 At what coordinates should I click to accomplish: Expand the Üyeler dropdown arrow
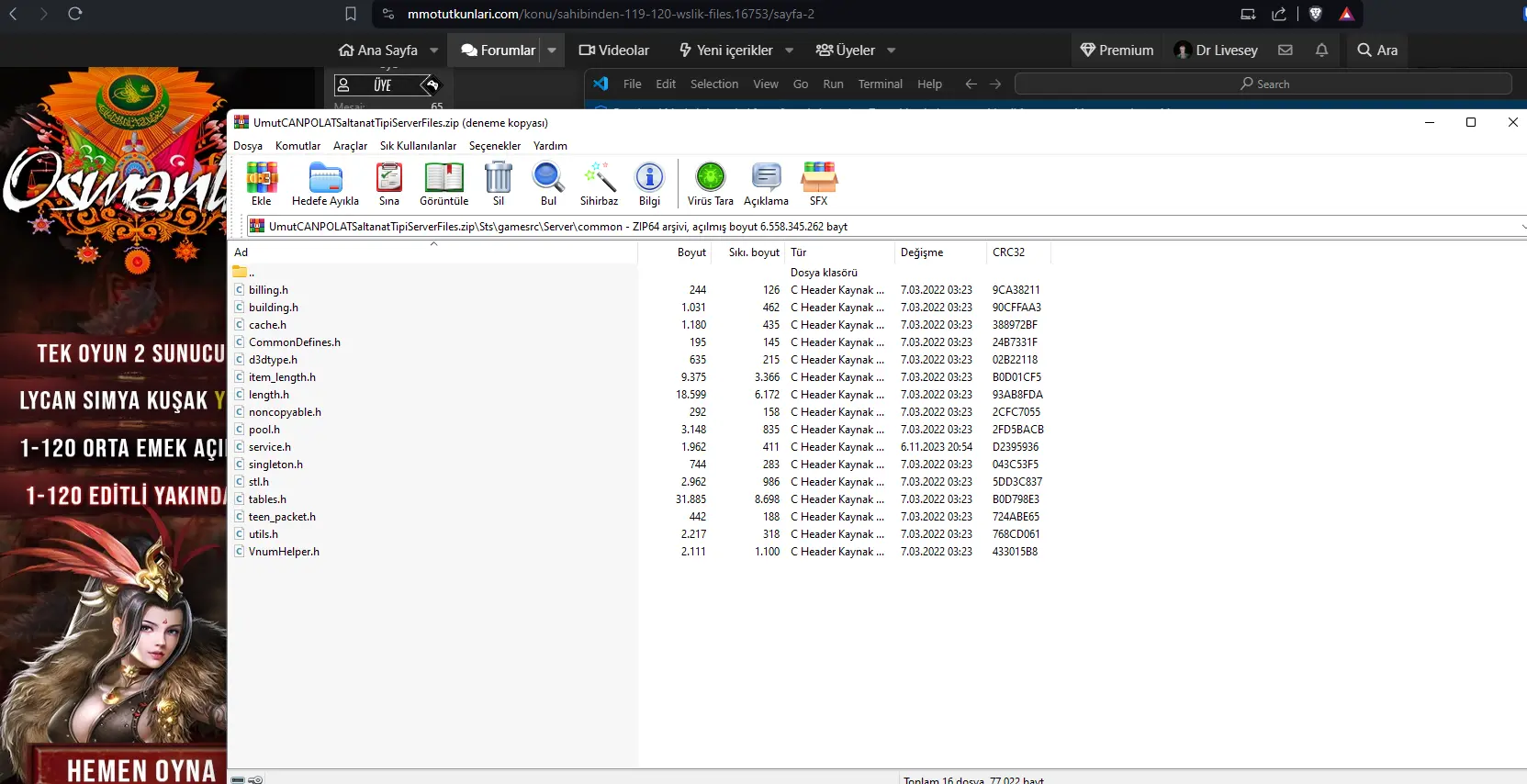point(892,50)
